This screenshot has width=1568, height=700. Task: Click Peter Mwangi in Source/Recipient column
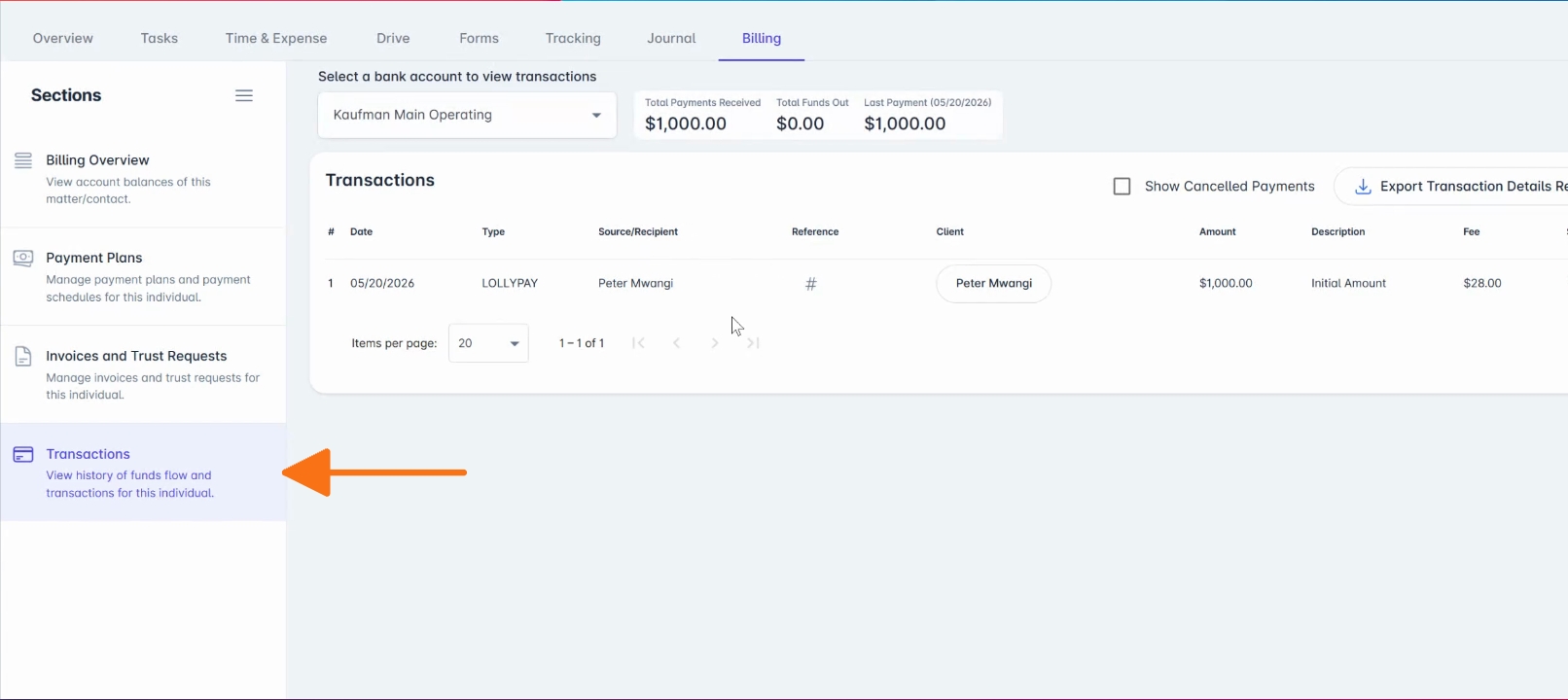(x=636, y=284)
